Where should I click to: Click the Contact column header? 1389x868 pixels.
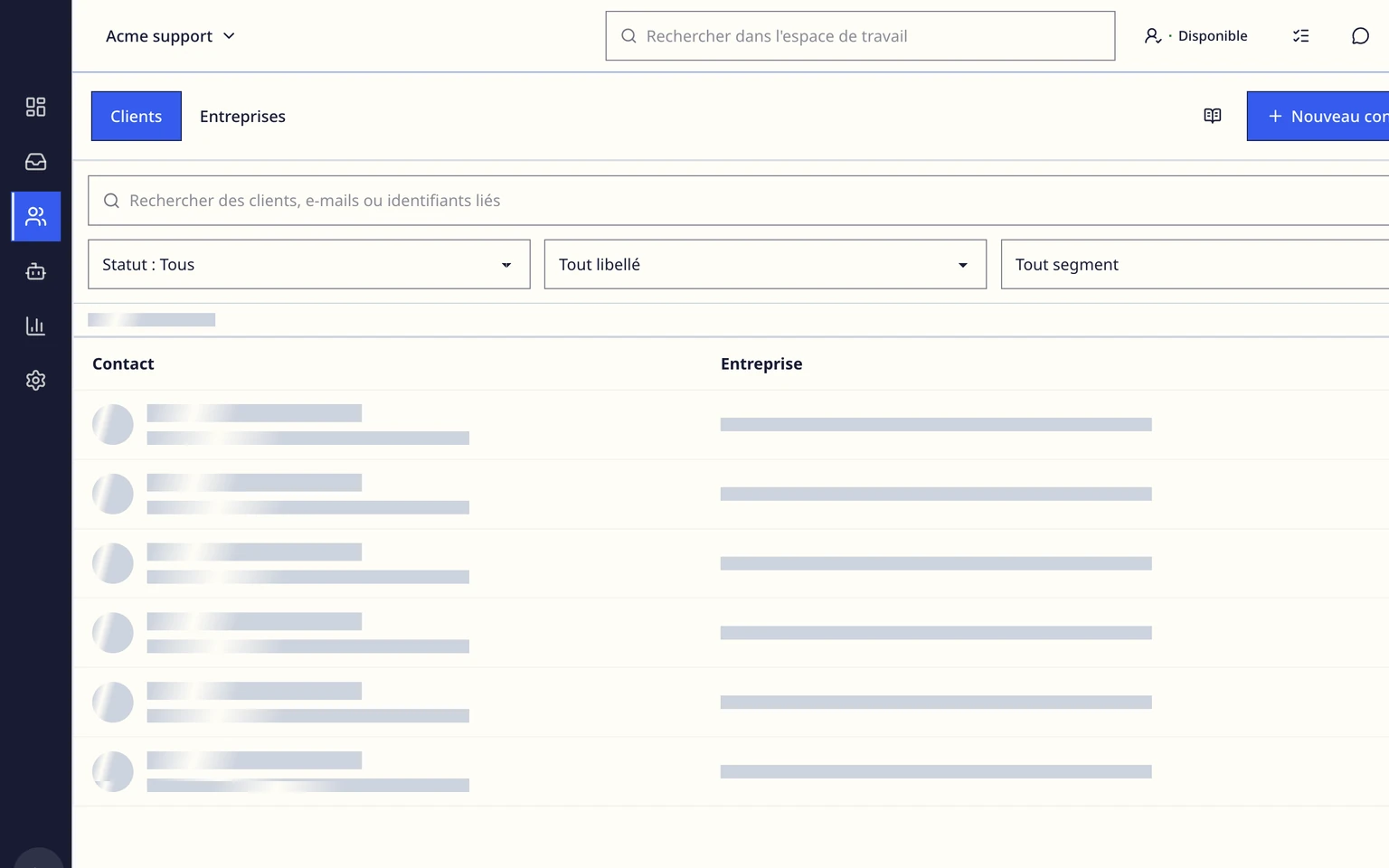click(123, 363)
